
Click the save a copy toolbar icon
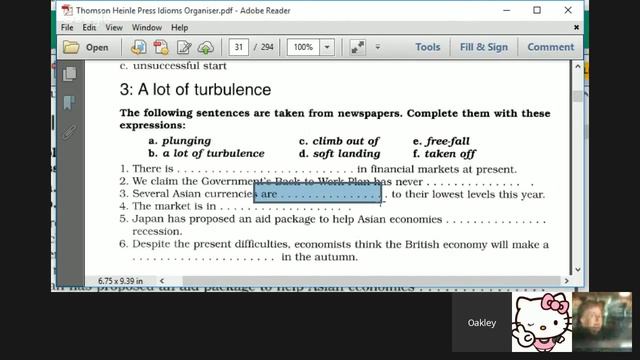coord(138,47)
